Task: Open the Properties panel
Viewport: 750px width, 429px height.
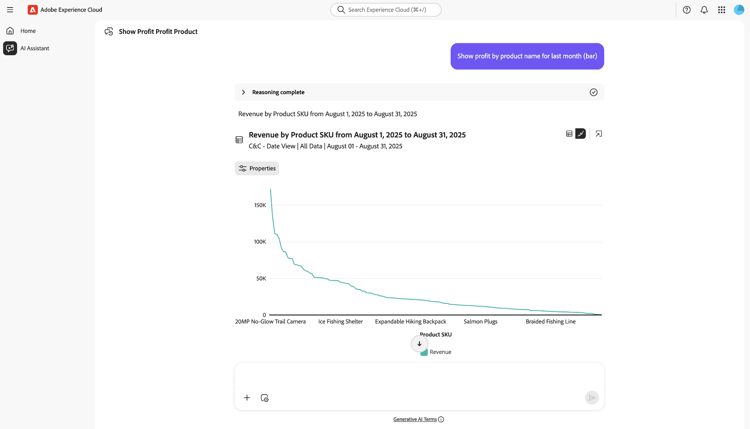Action: [257, 168]
